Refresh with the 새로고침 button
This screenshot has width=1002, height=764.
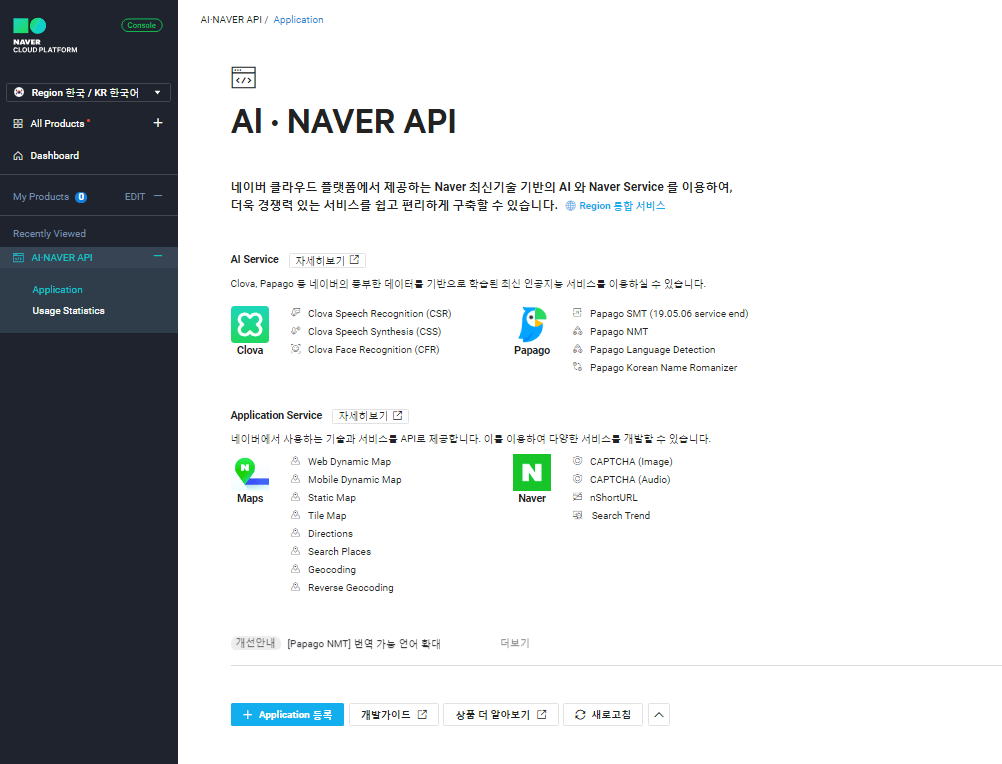point(603,715)
